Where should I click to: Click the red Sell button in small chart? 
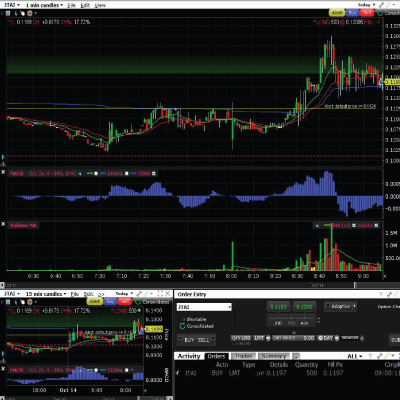124,301
